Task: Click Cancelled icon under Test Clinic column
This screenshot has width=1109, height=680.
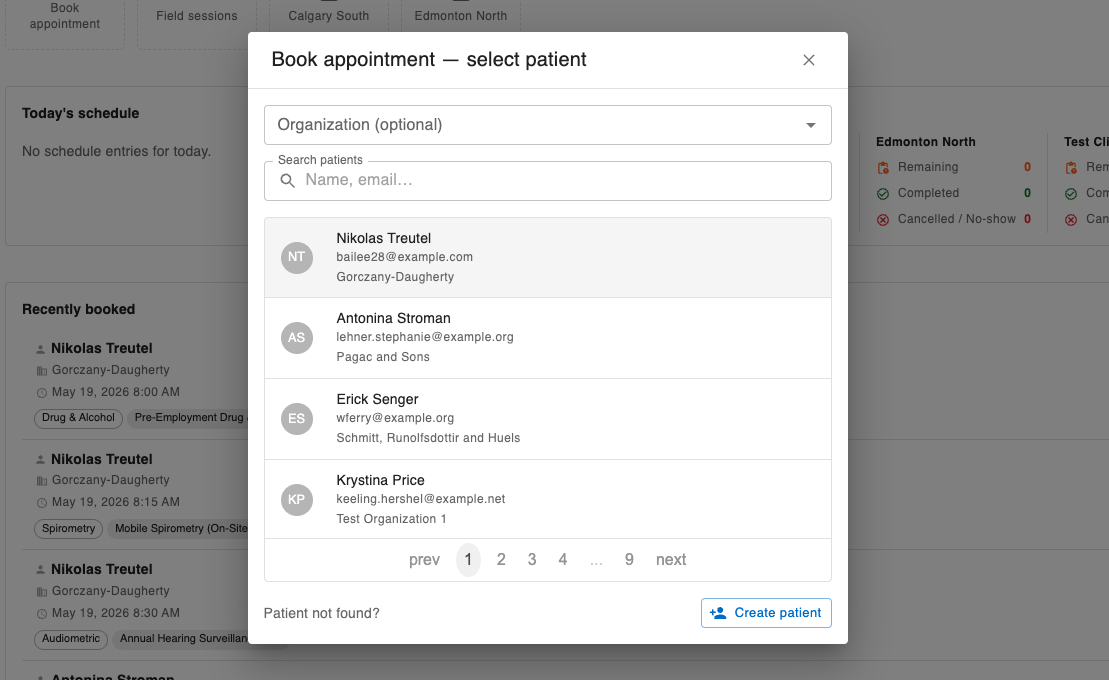Action: click(1071, 220)
